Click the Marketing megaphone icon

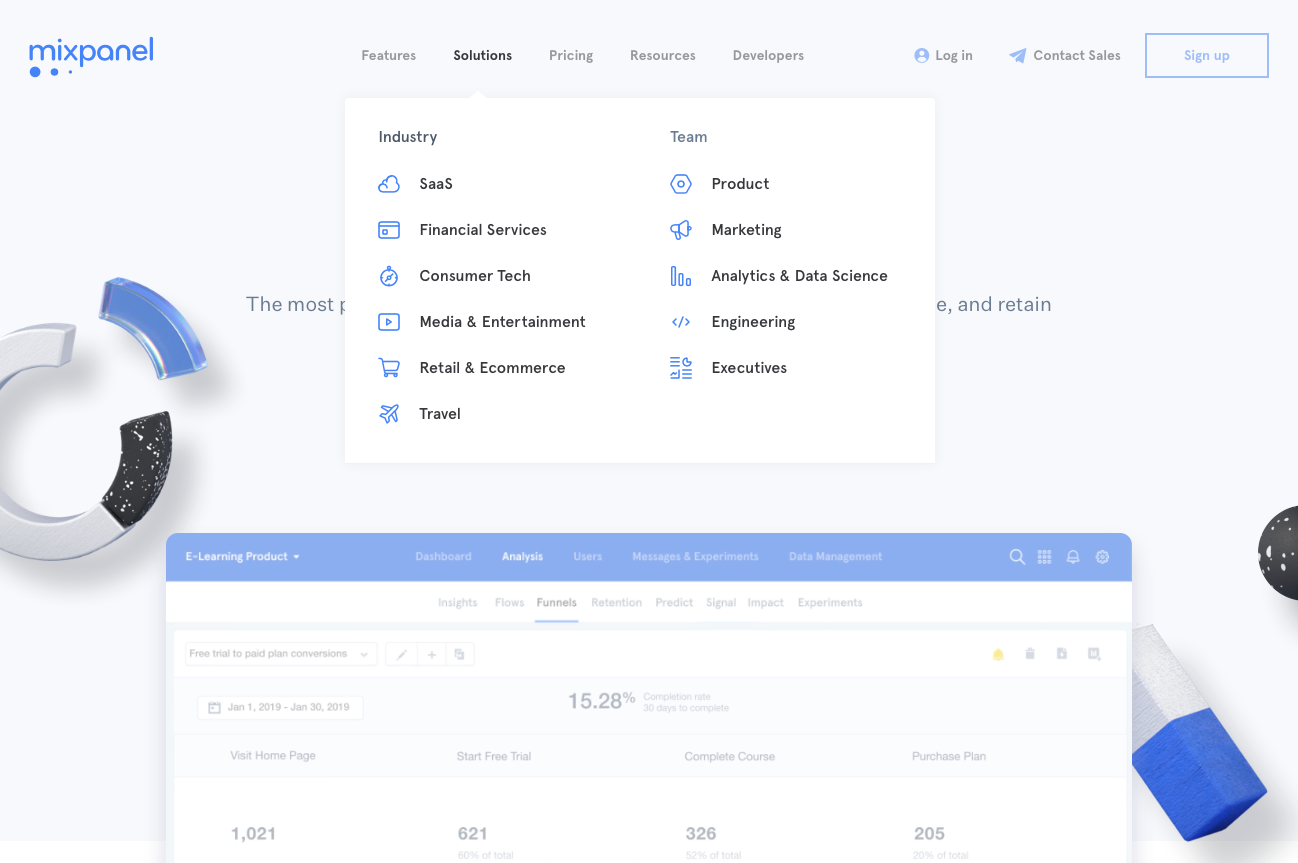click(x=681, y=230)
